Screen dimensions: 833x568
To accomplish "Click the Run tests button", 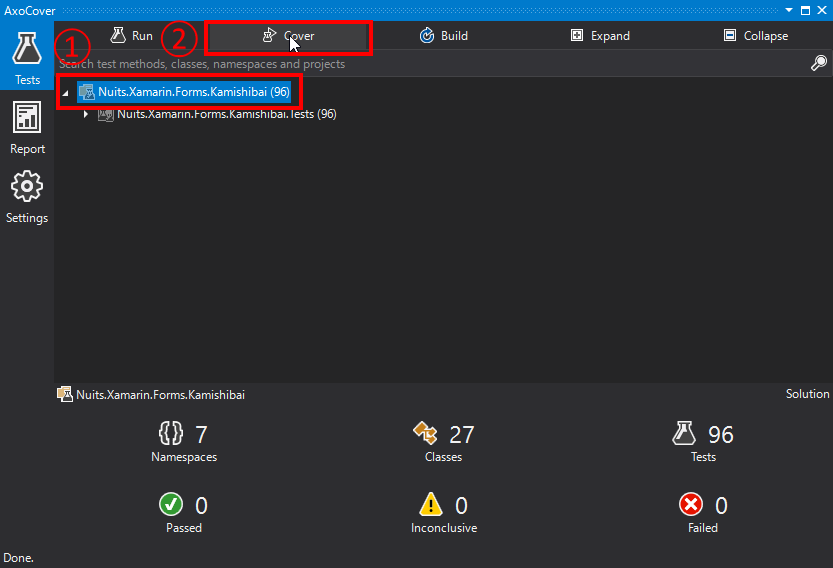I will (131, 36).
